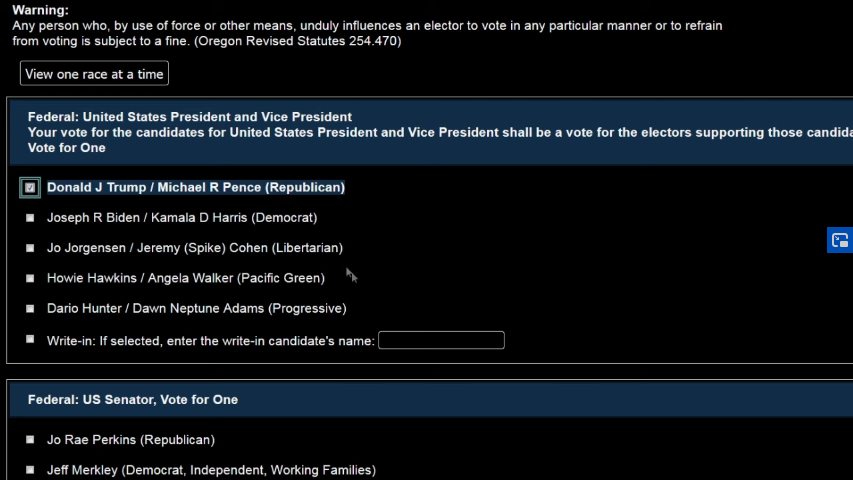Select Dario Hunter / Dawn Neptune Adams checkbox

30,309
